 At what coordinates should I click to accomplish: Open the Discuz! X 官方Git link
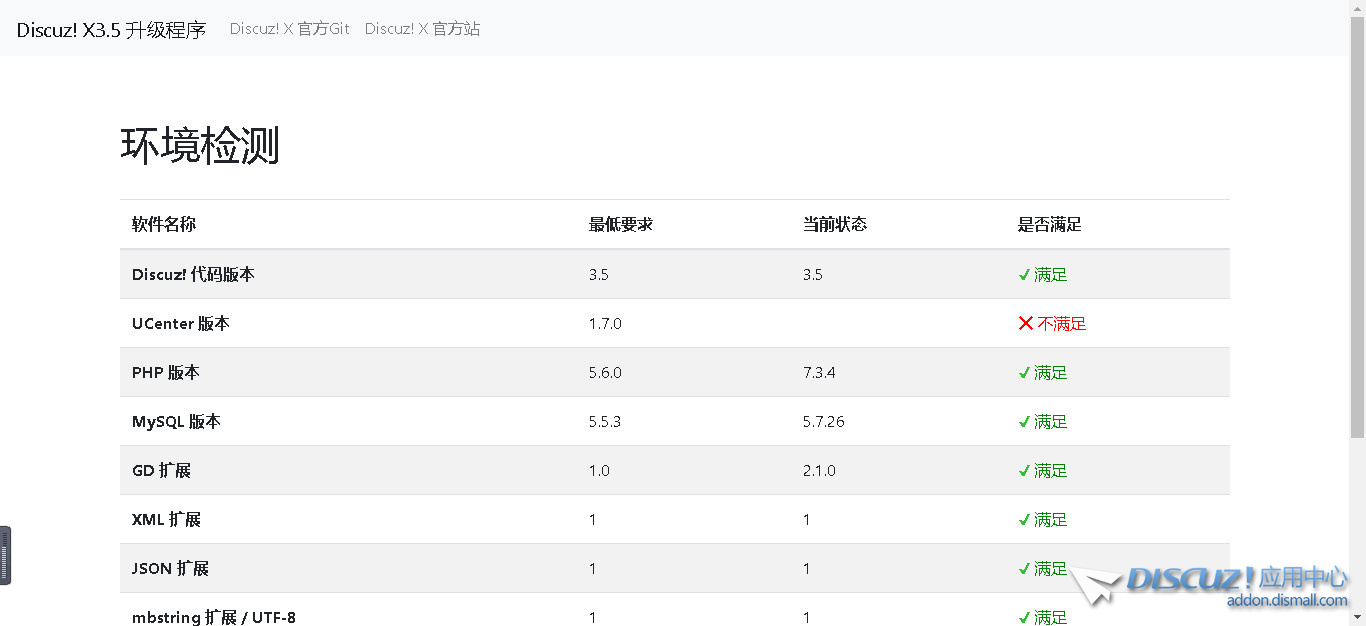tap(289, 28)
